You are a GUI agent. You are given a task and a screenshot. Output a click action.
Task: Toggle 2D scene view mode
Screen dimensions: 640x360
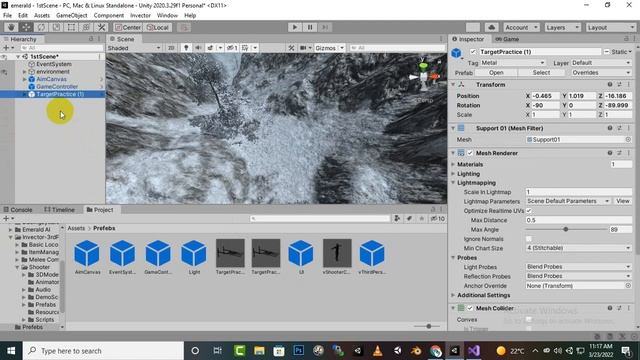click(x=171, y=48)
